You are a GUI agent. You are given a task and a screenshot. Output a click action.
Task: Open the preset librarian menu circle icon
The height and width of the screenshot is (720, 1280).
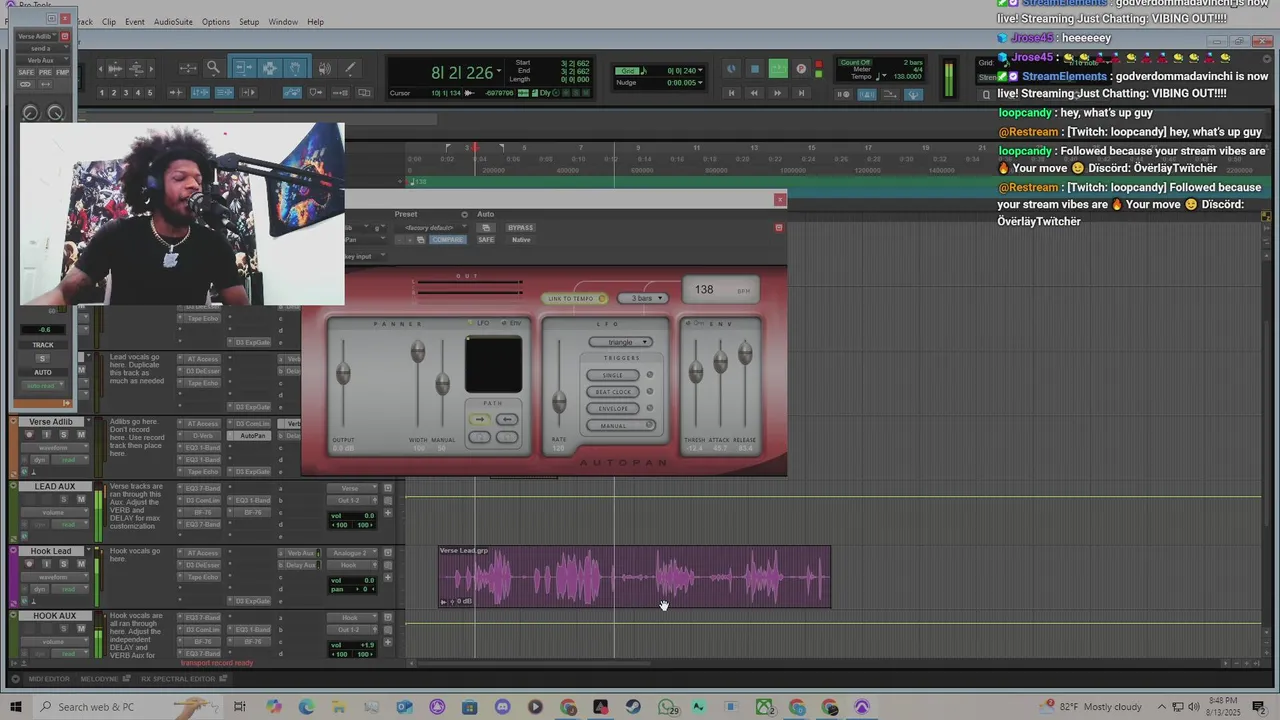[464, 214]
